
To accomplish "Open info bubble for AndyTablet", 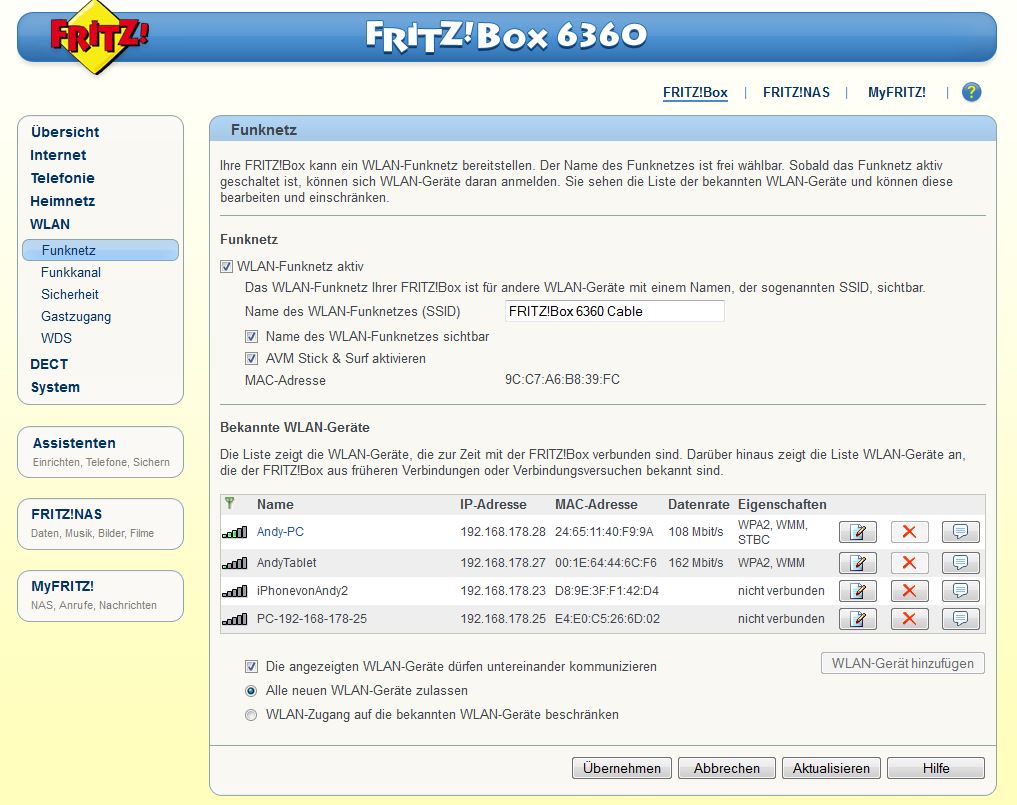I will (x=961, y=562).
